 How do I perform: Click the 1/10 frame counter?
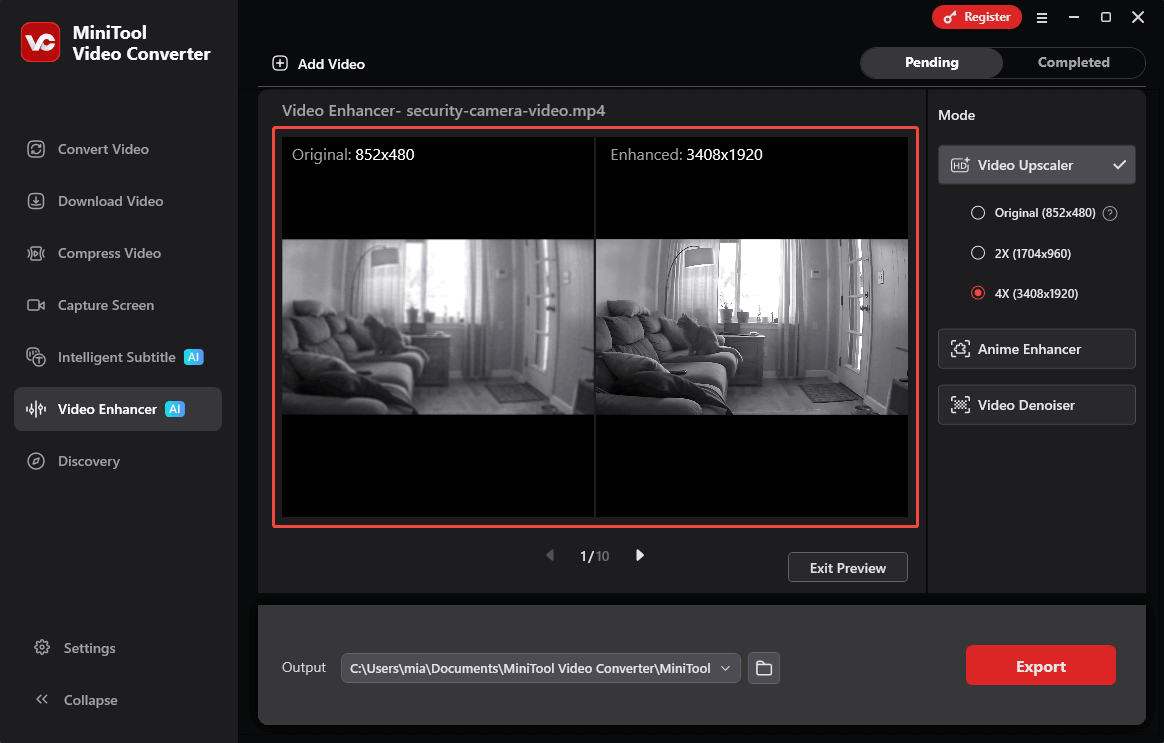click(x=595, y=556)
